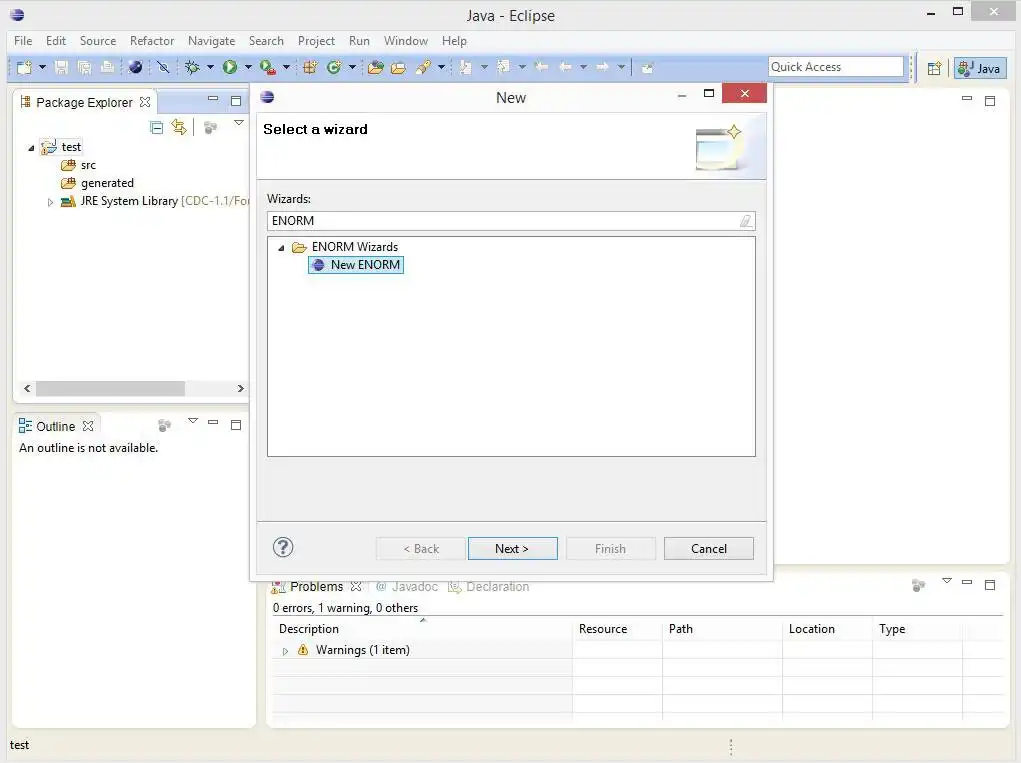
Task: Open the Source menu
Action: (x=98, y=40)
